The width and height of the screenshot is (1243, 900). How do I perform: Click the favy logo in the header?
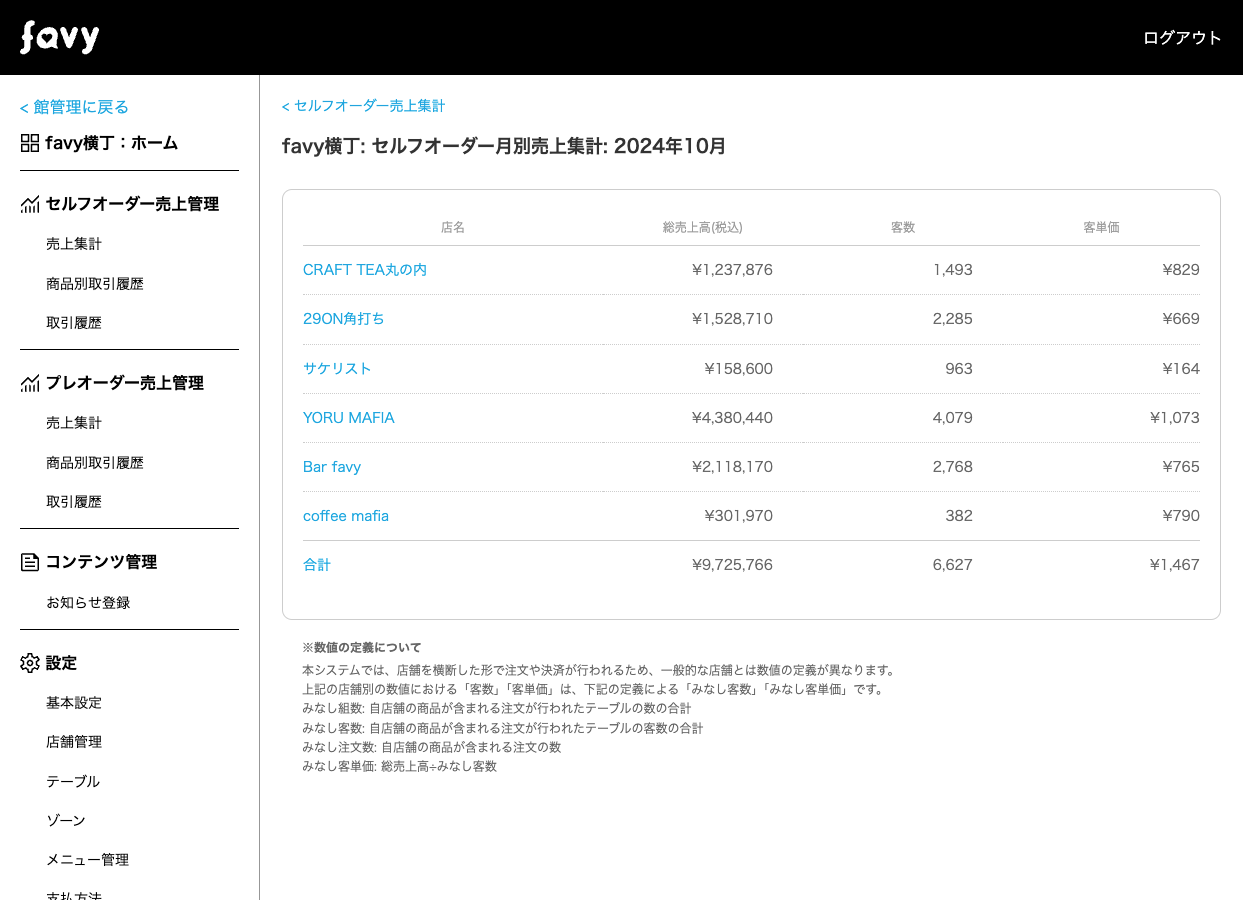pyautogui.click(x=60, y=37)
